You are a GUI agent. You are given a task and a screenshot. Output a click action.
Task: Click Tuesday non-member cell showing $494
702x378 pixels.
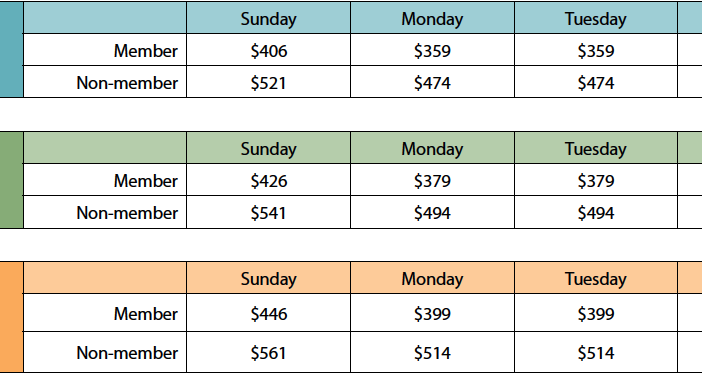pyautogui.click(x=595, y=213)
